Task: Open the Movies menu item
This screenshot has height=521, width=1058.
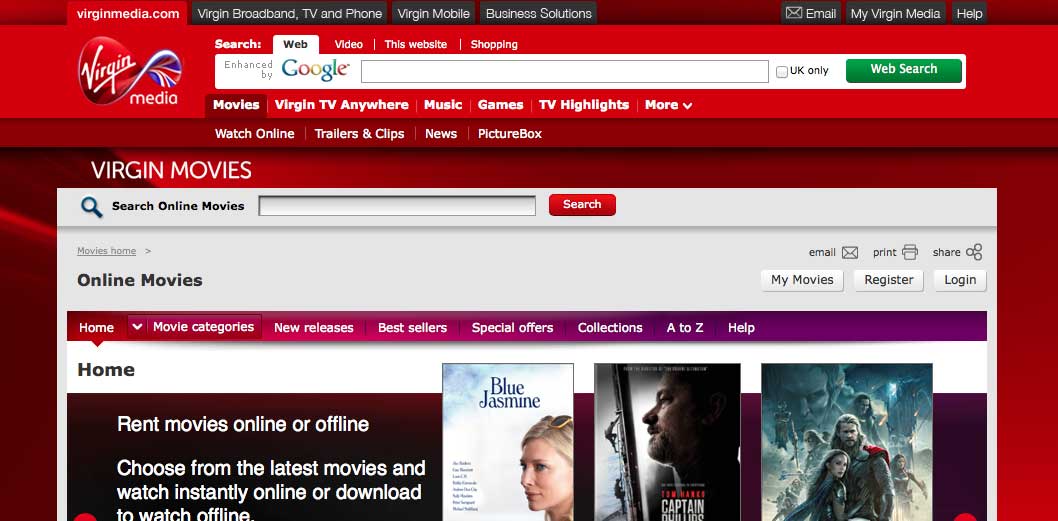Action: tap(236, 105)
